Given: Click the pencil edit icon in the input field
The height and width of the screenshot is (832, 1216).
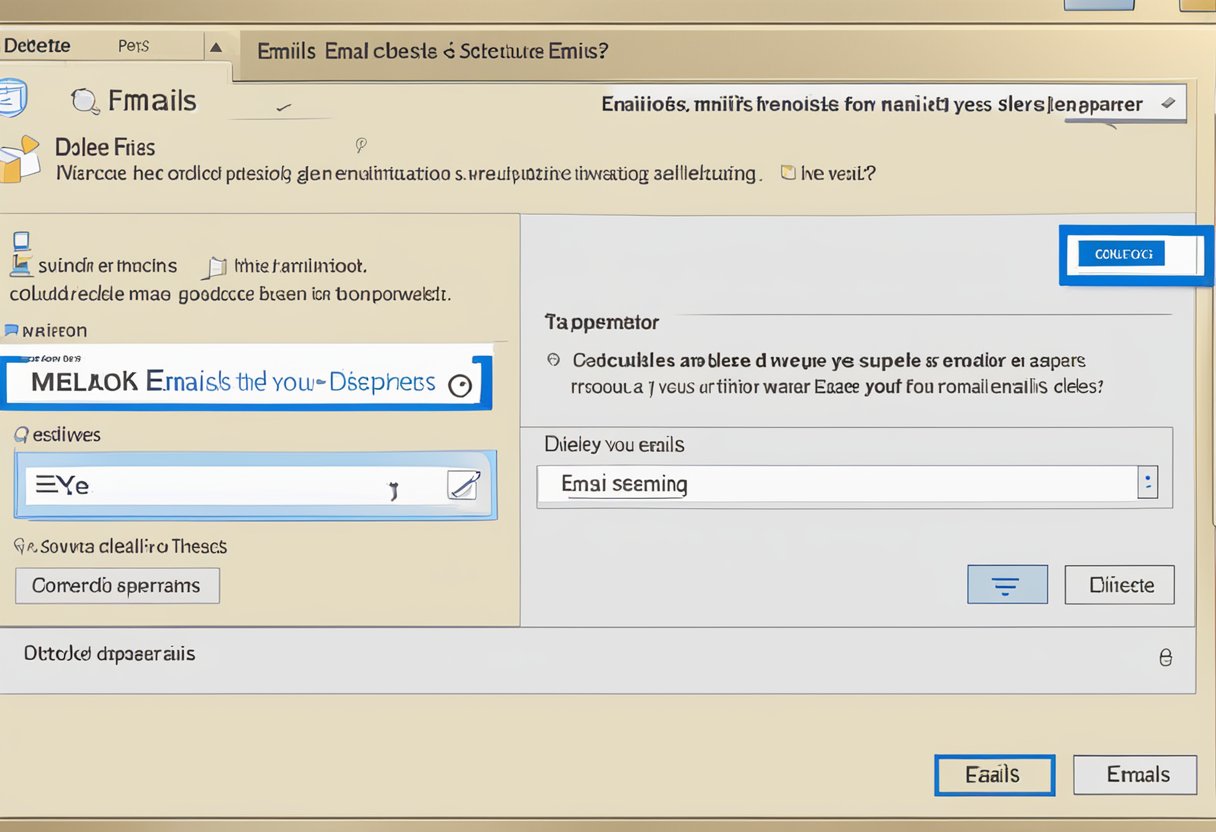Looking at the screenshot, I should (462, 484).
